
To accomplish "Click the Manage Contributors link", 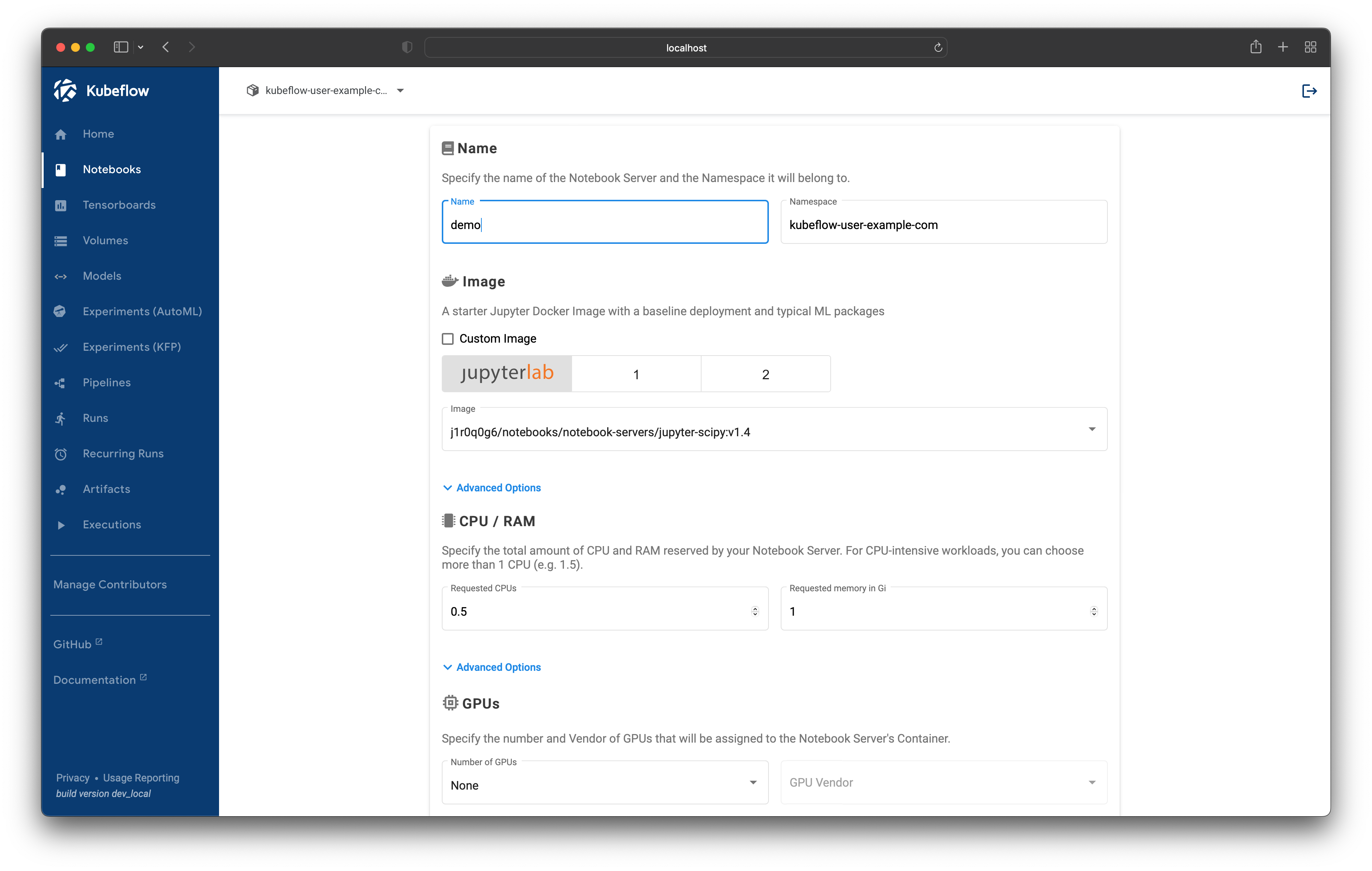I will tap(110, 585).
